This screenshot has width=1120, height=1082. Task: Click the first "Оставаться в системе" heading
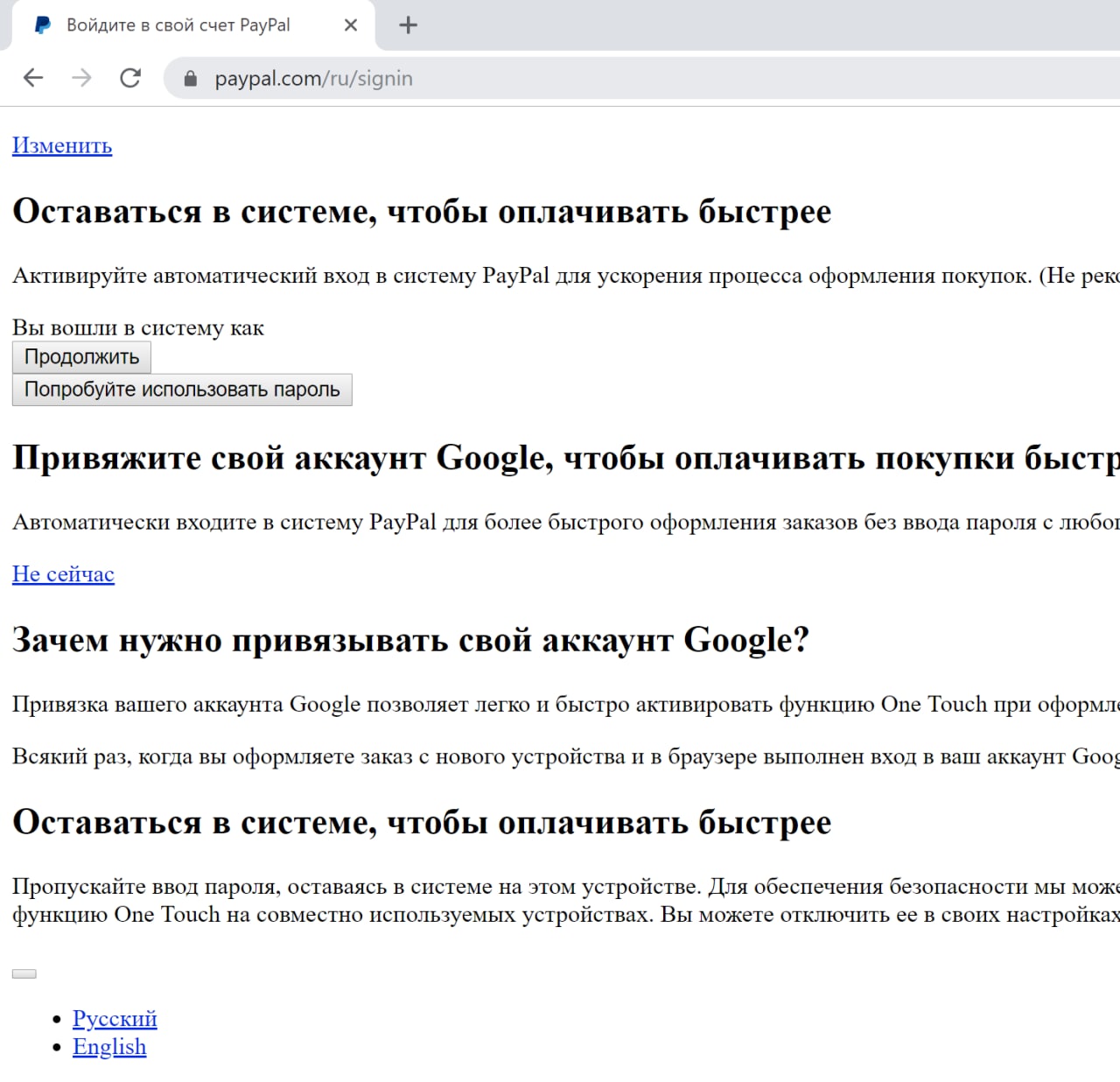click(x=422, y=211)
